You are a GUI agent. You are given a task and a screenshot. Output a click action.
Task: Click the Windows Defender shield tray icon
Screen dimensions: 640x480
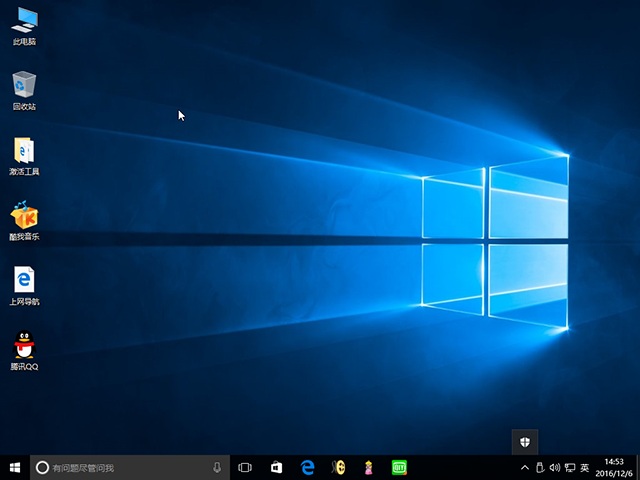[524, 442]
